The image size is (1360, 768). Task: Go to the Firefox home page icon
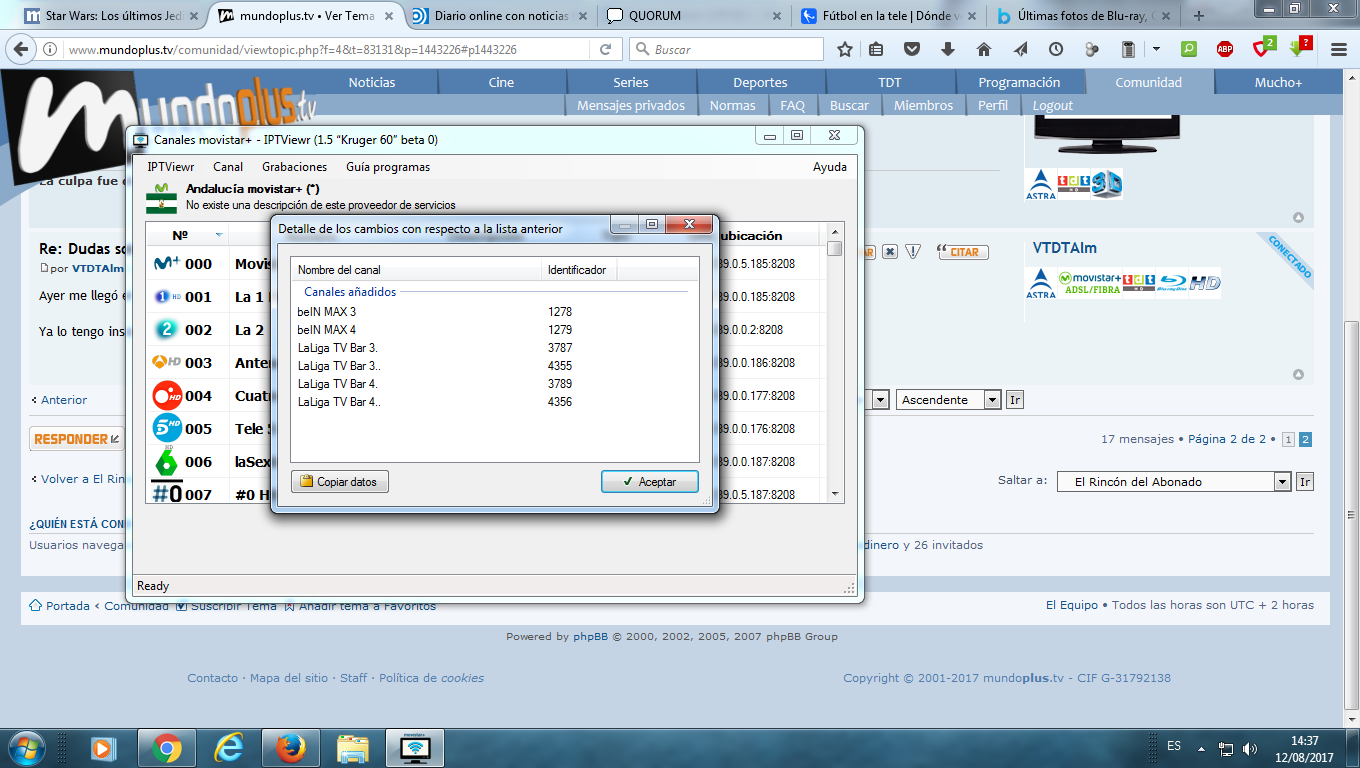click(x=984, y=49)
